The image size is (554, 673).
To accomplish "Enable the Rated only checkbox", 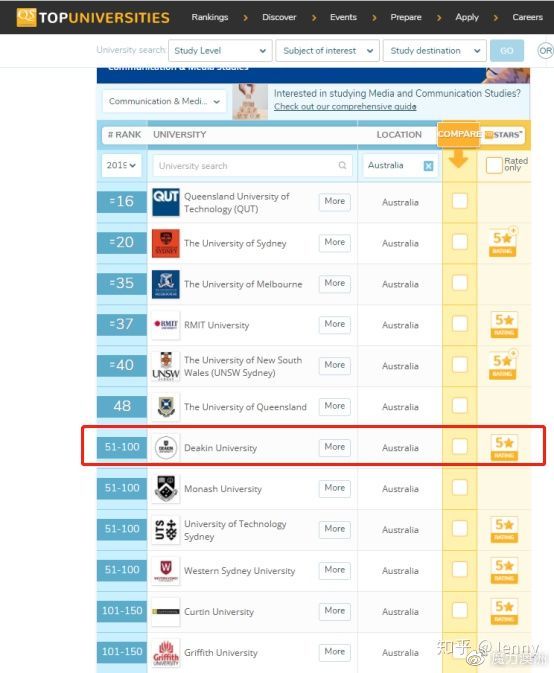I will [494, 165].
